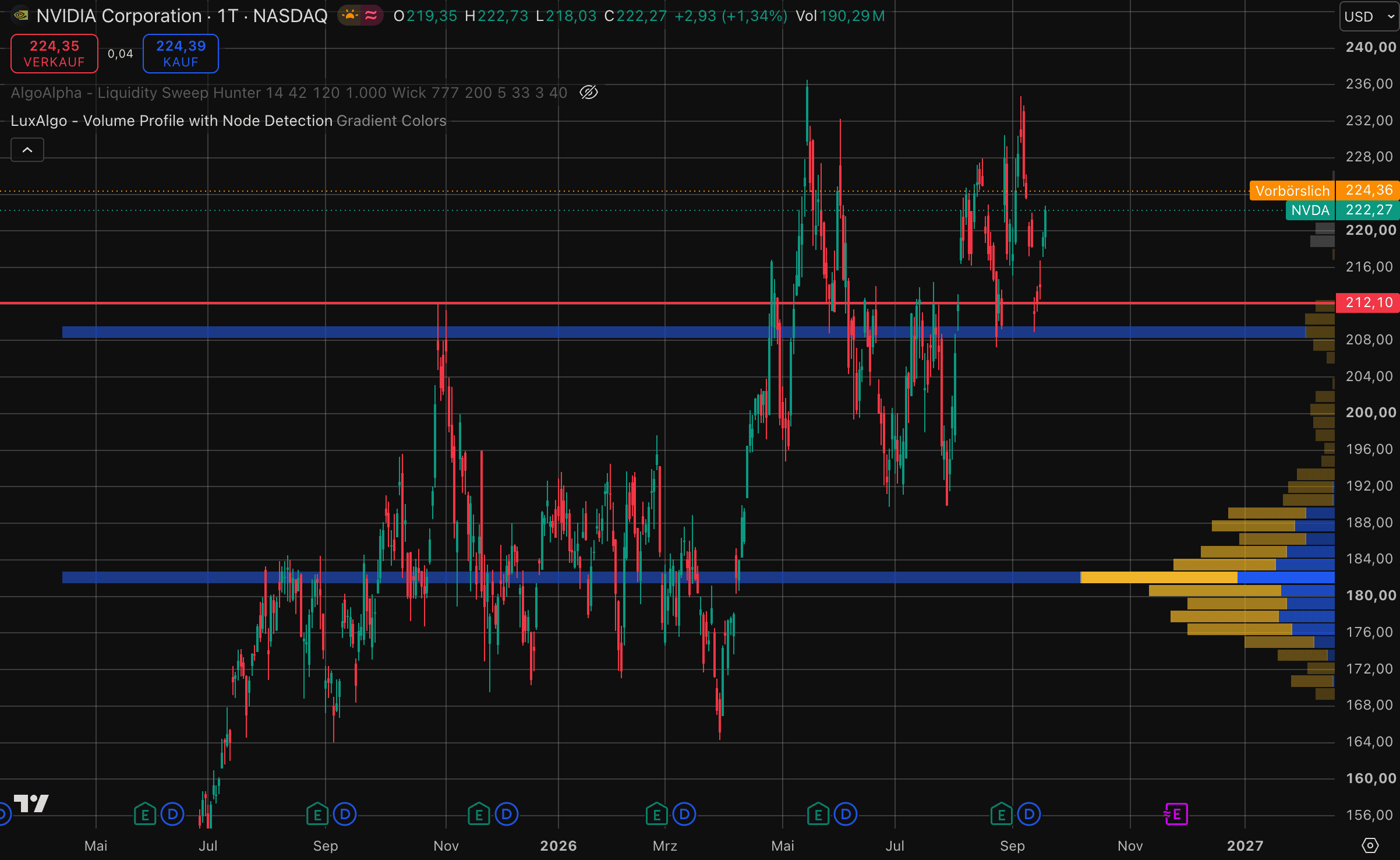Select the lower blue zone near 182

pyautogui.click(x=571, y=577)
